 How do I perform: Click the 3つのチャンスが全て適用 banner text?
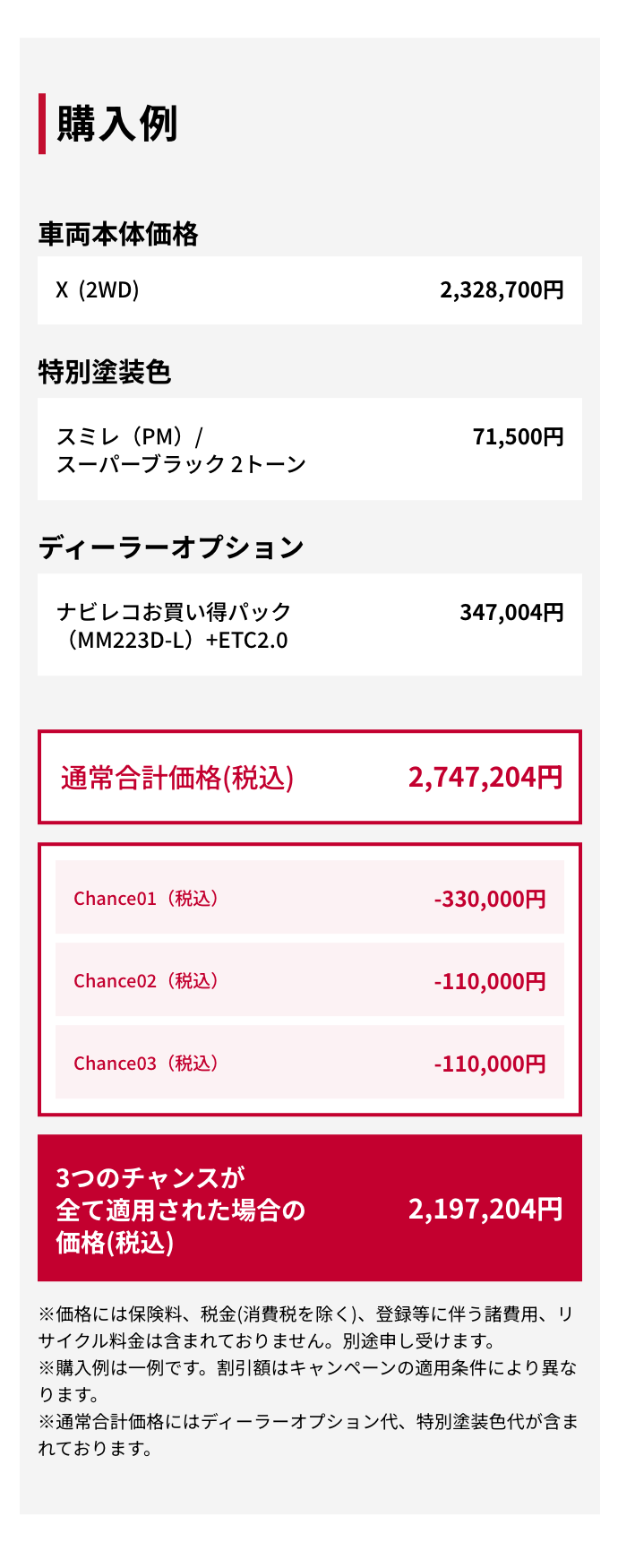[x=180, y=1210]
